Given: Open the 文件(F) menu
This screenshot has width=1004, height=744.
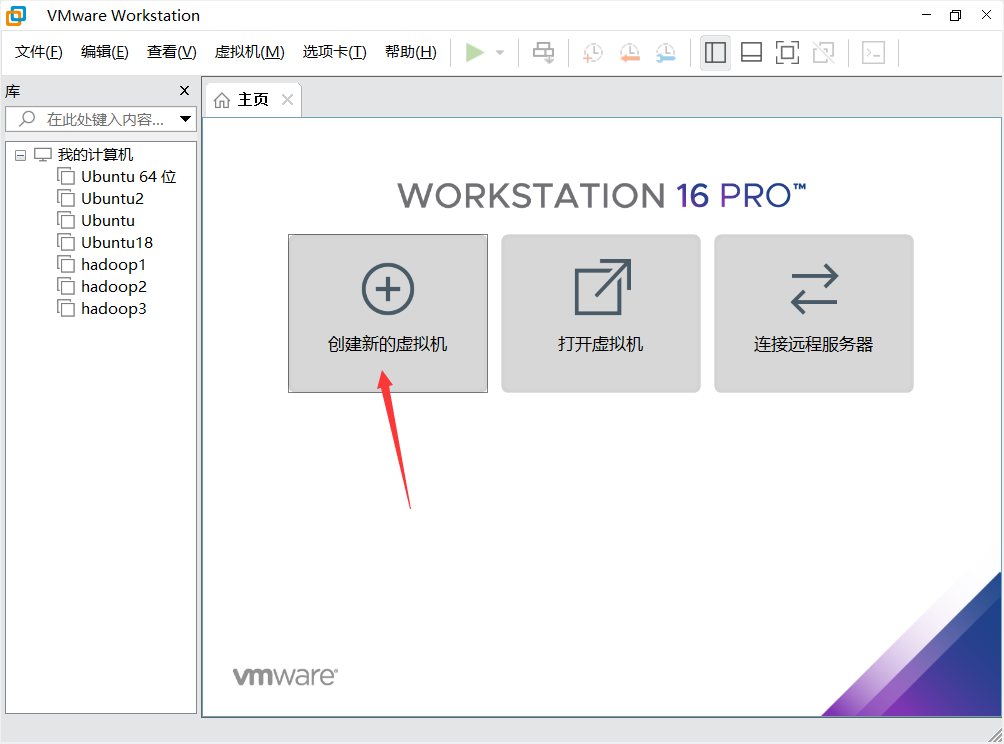Looking at the screenshot, I should click(x=39, y=52).
